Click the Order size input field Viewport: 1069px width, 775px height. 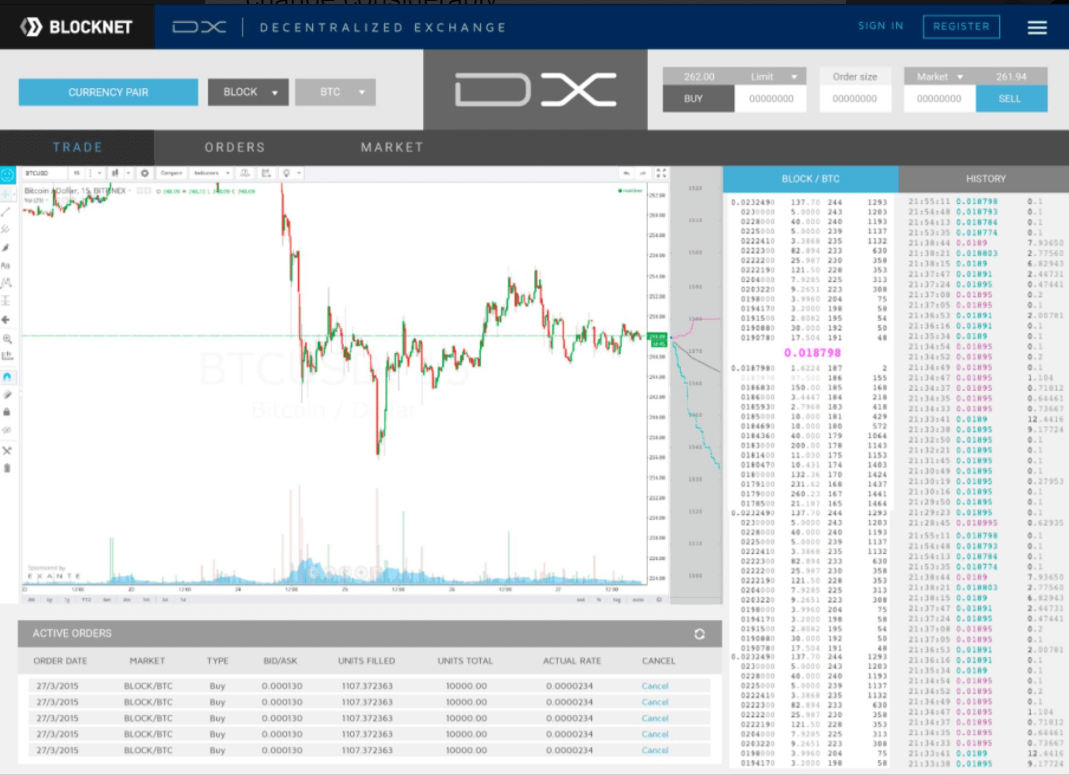855,98
